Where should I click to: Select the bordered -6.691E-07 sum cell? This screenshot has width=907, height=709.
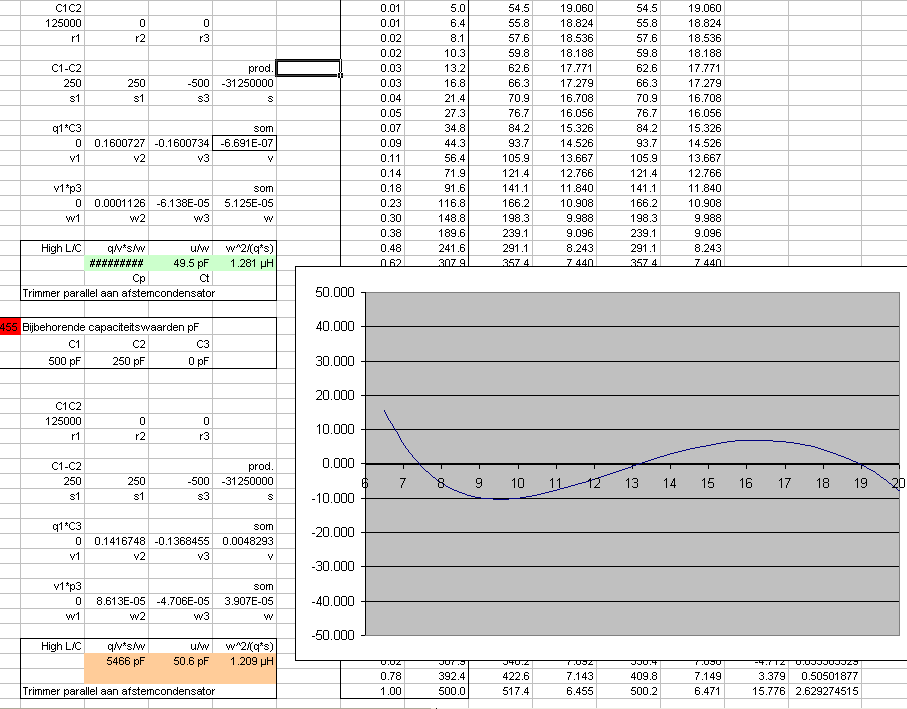(245, 143)
